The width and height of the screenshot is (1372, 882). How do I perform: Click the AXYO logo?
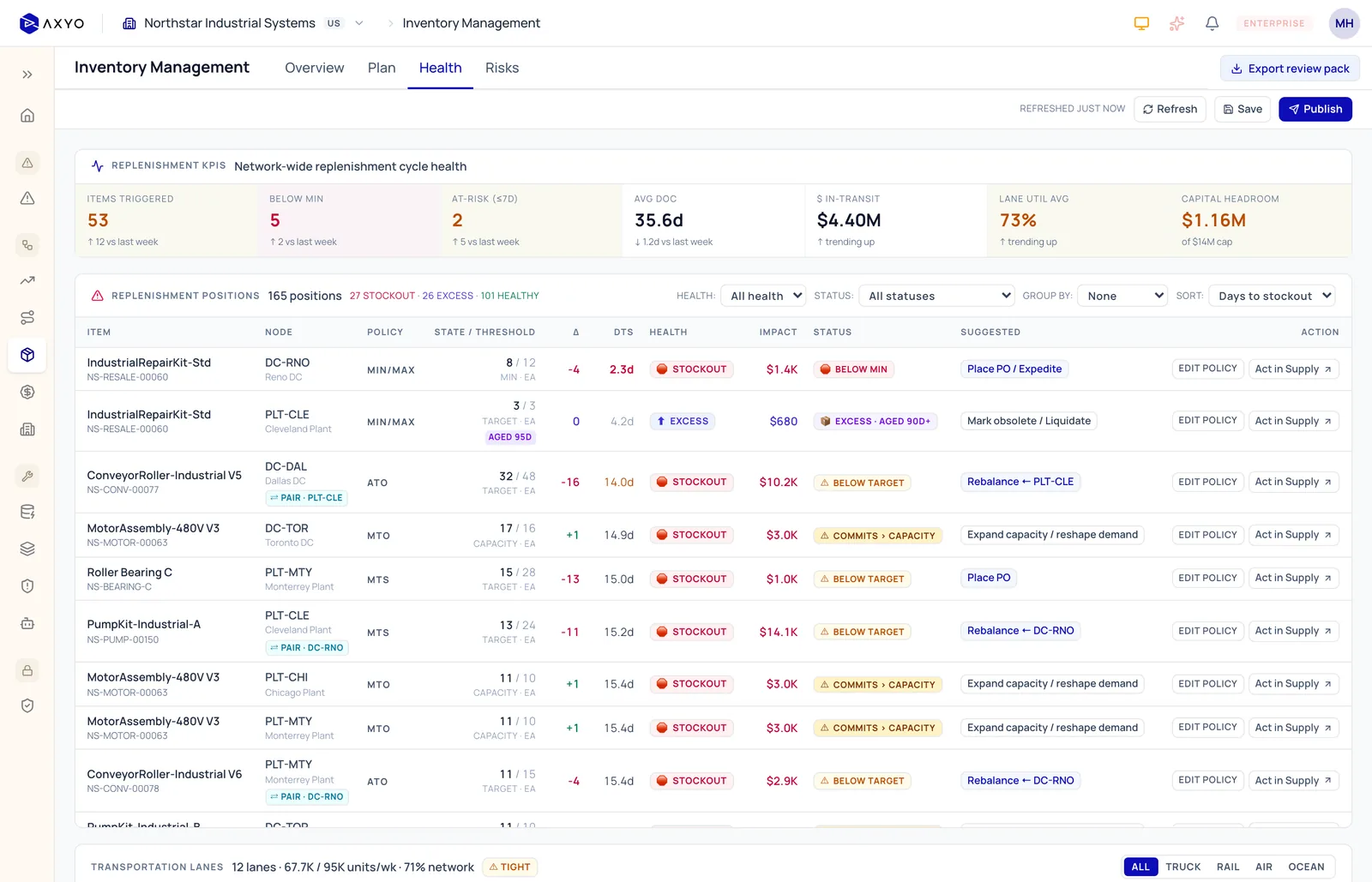tap(51, 23)
